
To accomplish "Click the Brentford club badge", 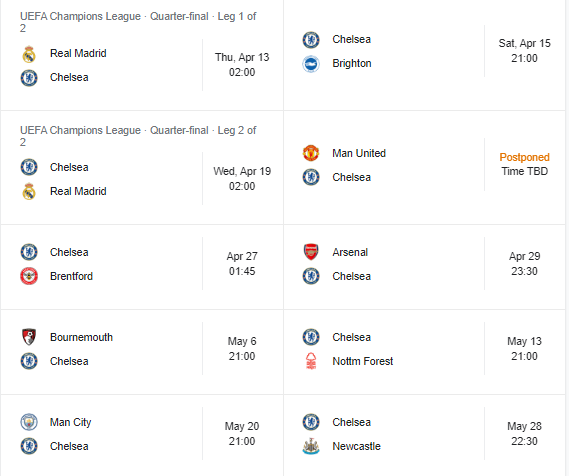I will pos(29,276).
